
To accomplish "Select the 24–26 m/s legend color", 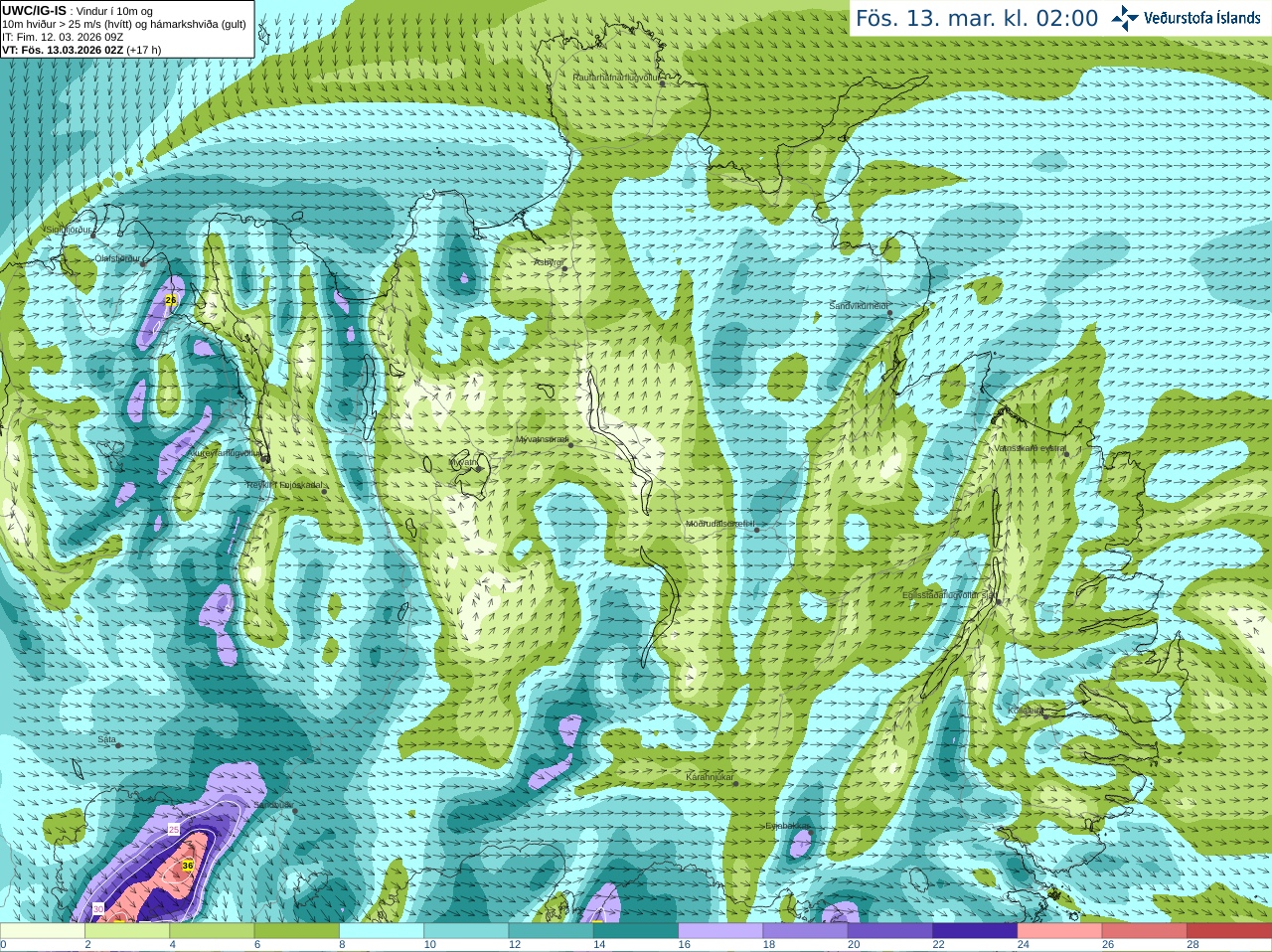I will coord(1059,931).
